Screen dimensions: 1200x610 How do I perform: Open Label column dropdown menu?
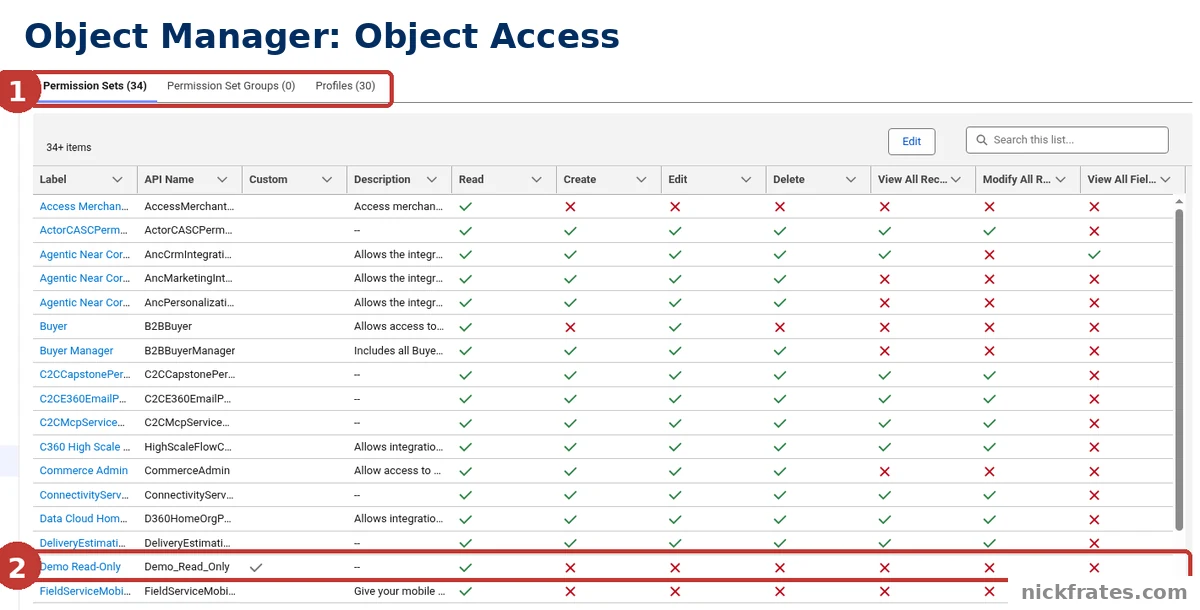[x=117, y=180]
